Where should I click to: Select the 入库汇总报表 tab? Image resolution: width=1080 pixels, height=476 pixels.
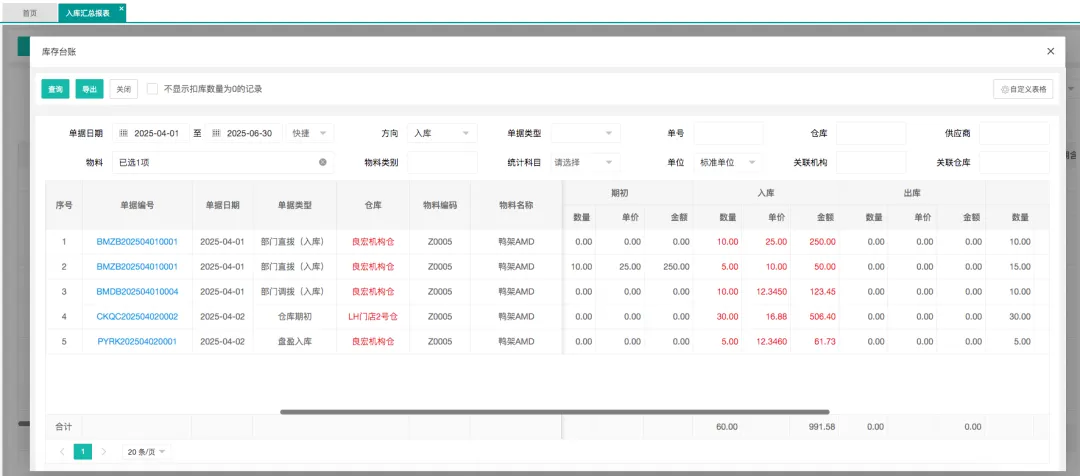click(x=87, y=14)
